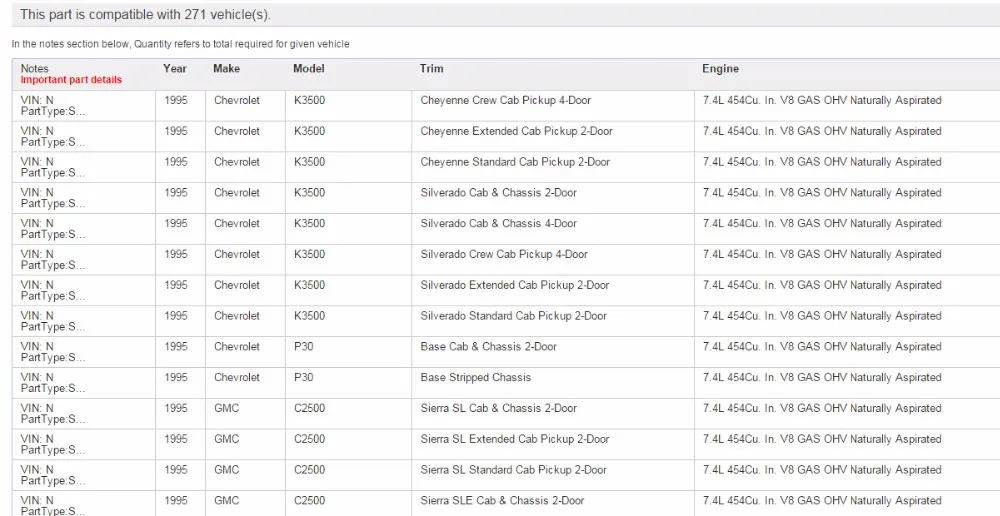Click GMC in the Sierra SL Extended Cab row

(x=226, y=438)
